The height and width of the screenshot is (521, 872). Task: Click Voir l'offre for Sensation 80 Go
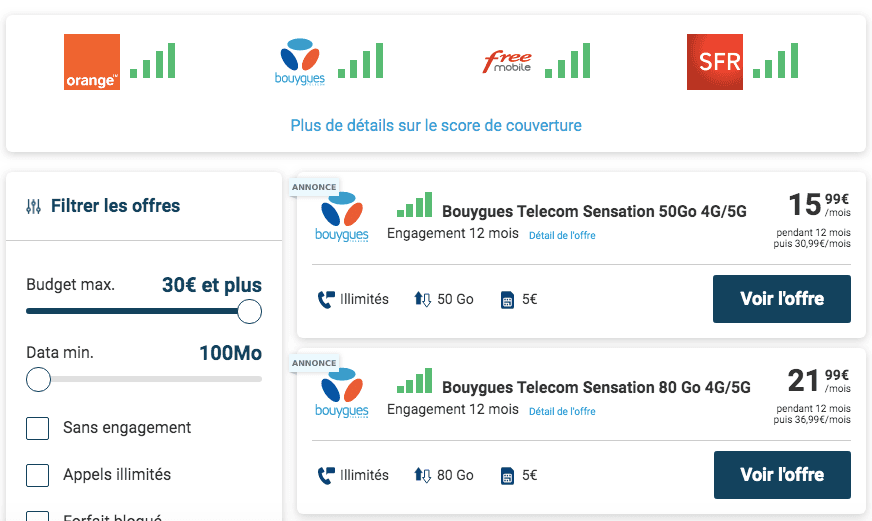[782, 475]
